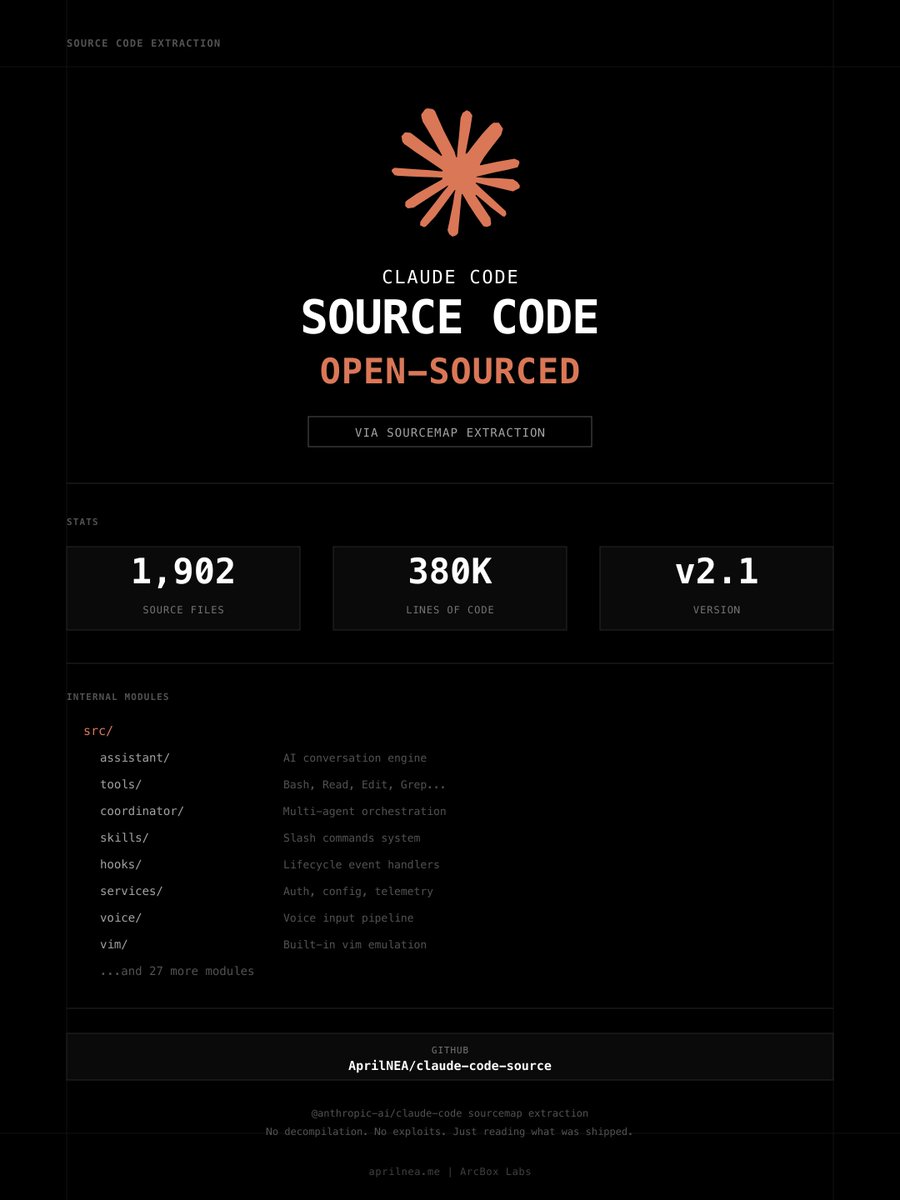900x1200 pixels.
Task: Click '...and 27 more modules' text
Action: click(x=177, y=971)
